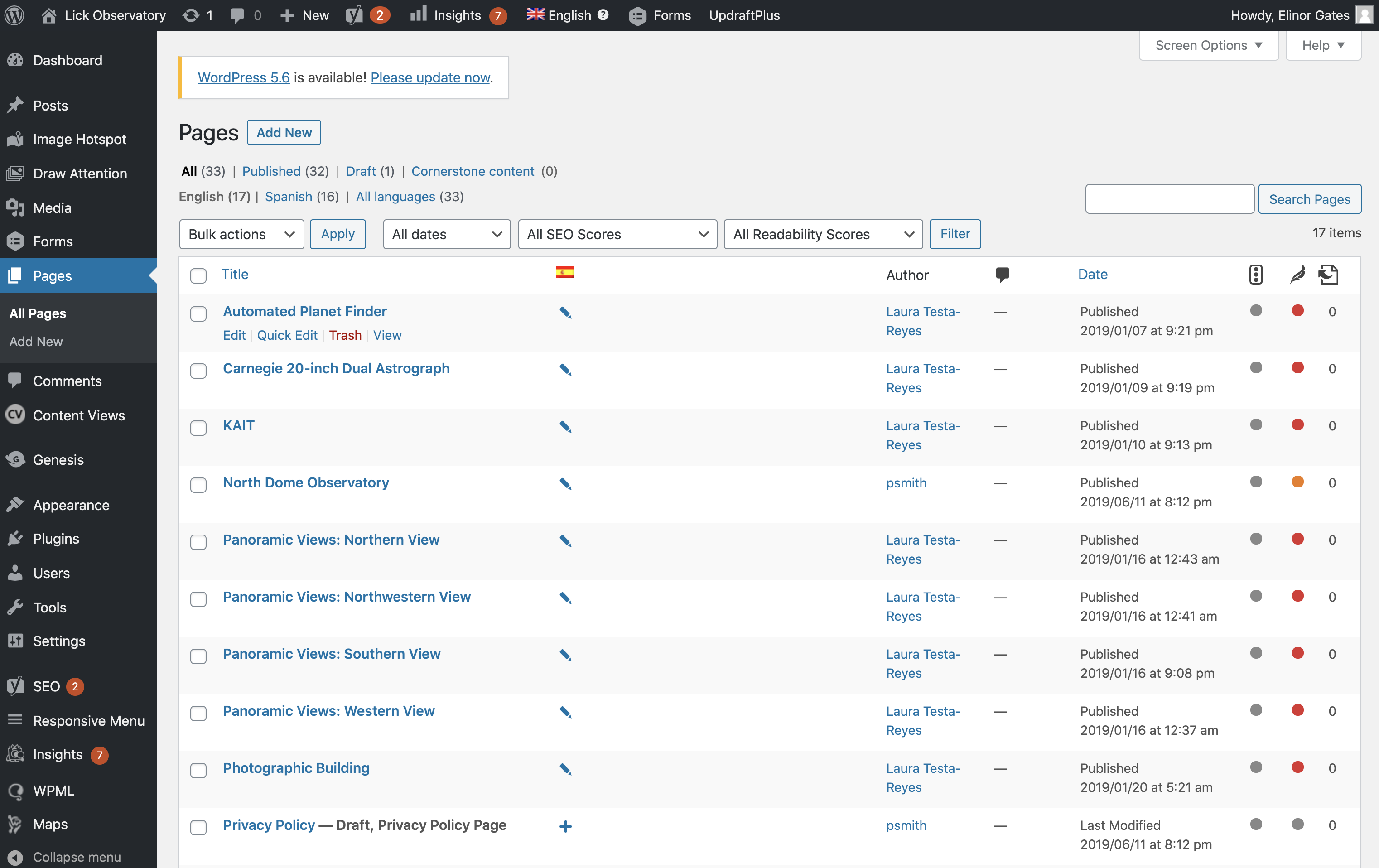Open Media library from sidebar

[52, 208]
